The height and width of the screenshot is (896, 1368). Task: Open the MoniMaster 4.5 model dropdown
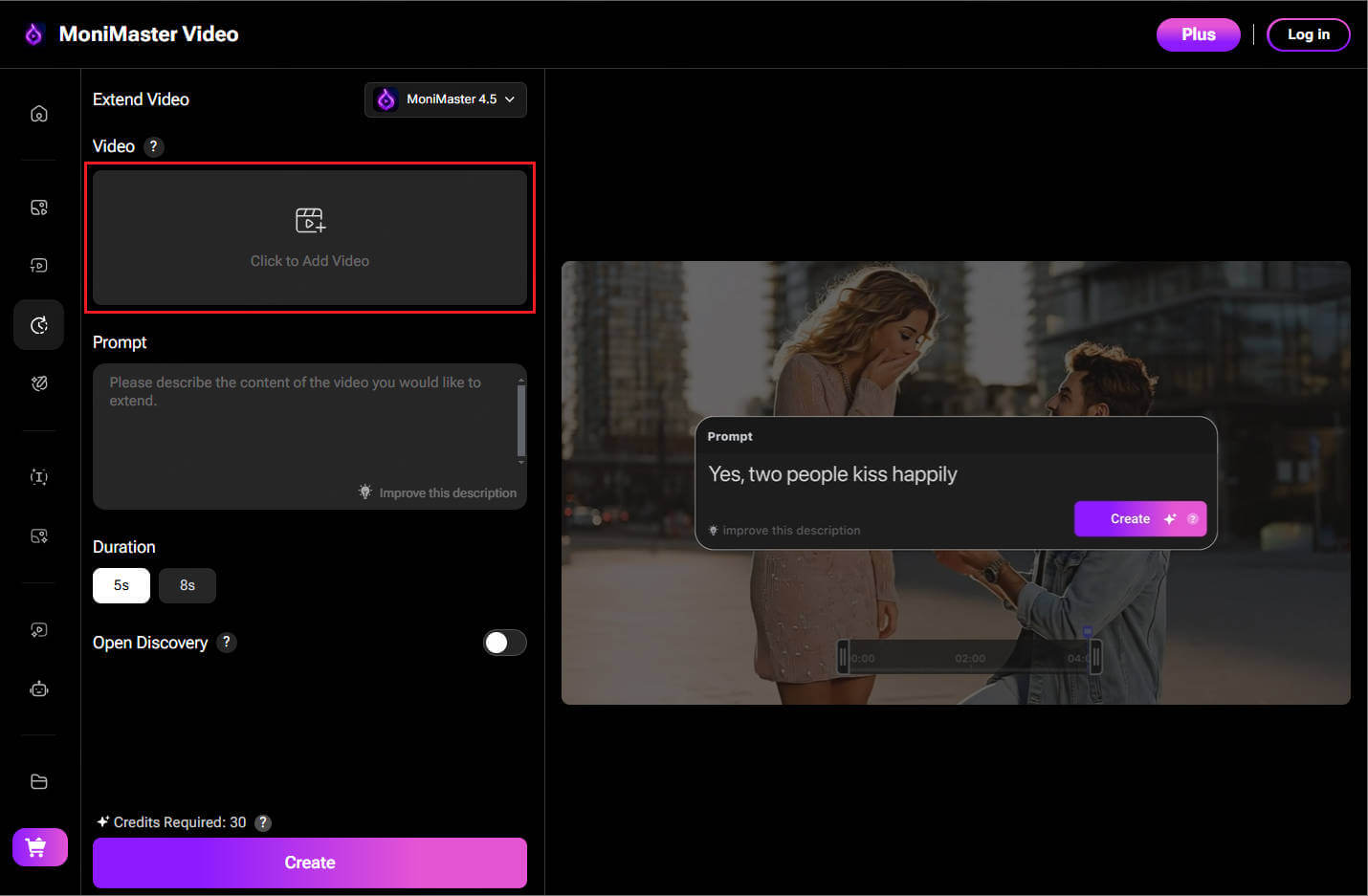(x=445, y=98)
